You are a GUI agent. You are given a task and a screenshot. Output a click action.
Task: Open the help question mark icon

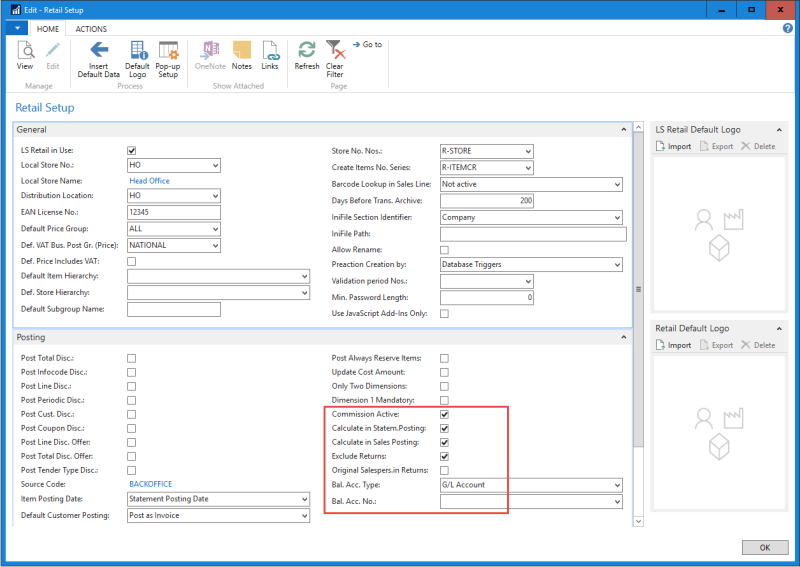point(787,29)
